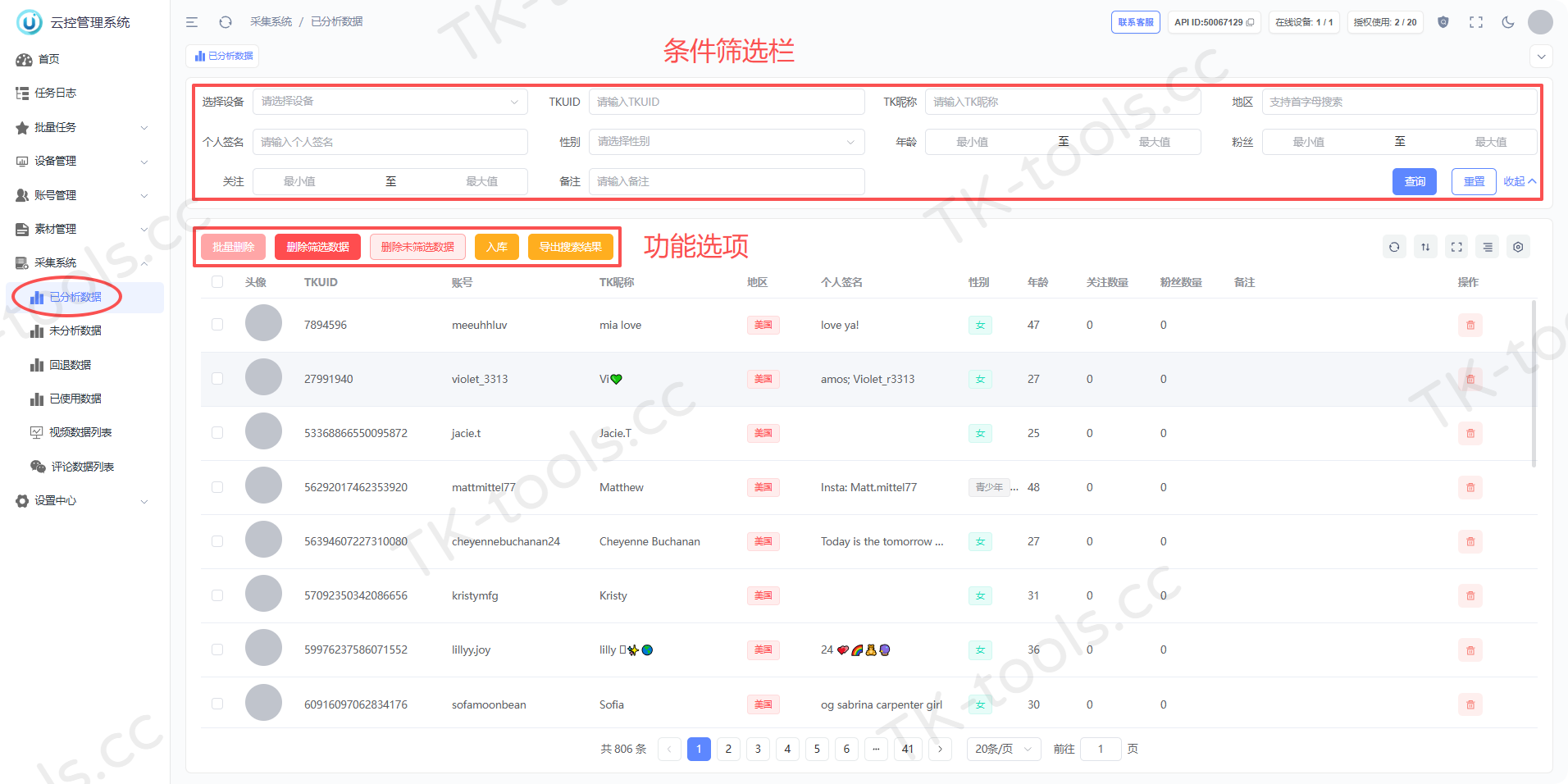Expand 素材管理 sidebar menu
The height and width of the screenshot is (784, 1568).
pyautogui.click(x=84, y=229)
